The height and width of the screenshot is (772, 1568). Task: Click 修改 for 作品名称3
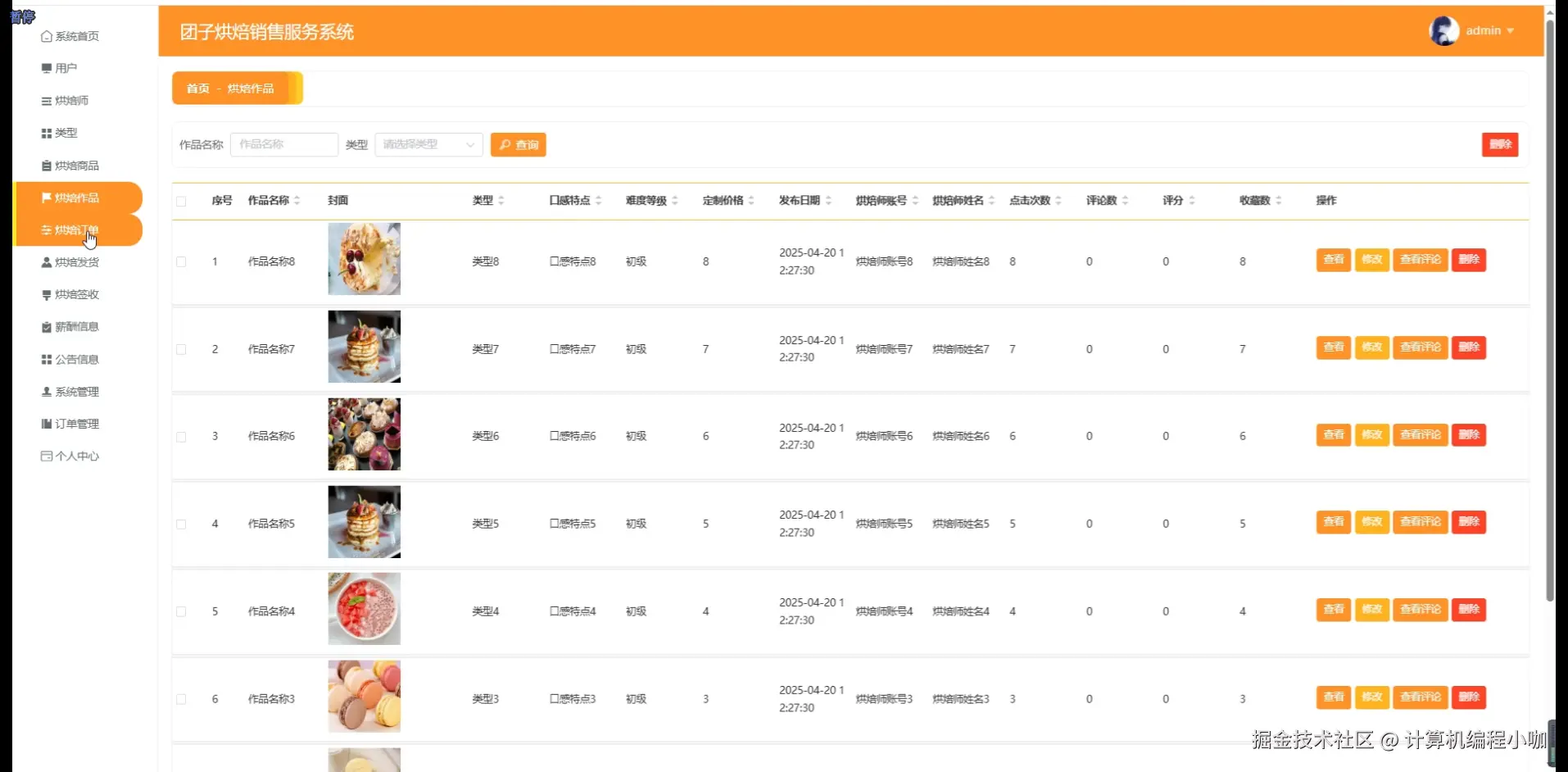(1371, 697)
